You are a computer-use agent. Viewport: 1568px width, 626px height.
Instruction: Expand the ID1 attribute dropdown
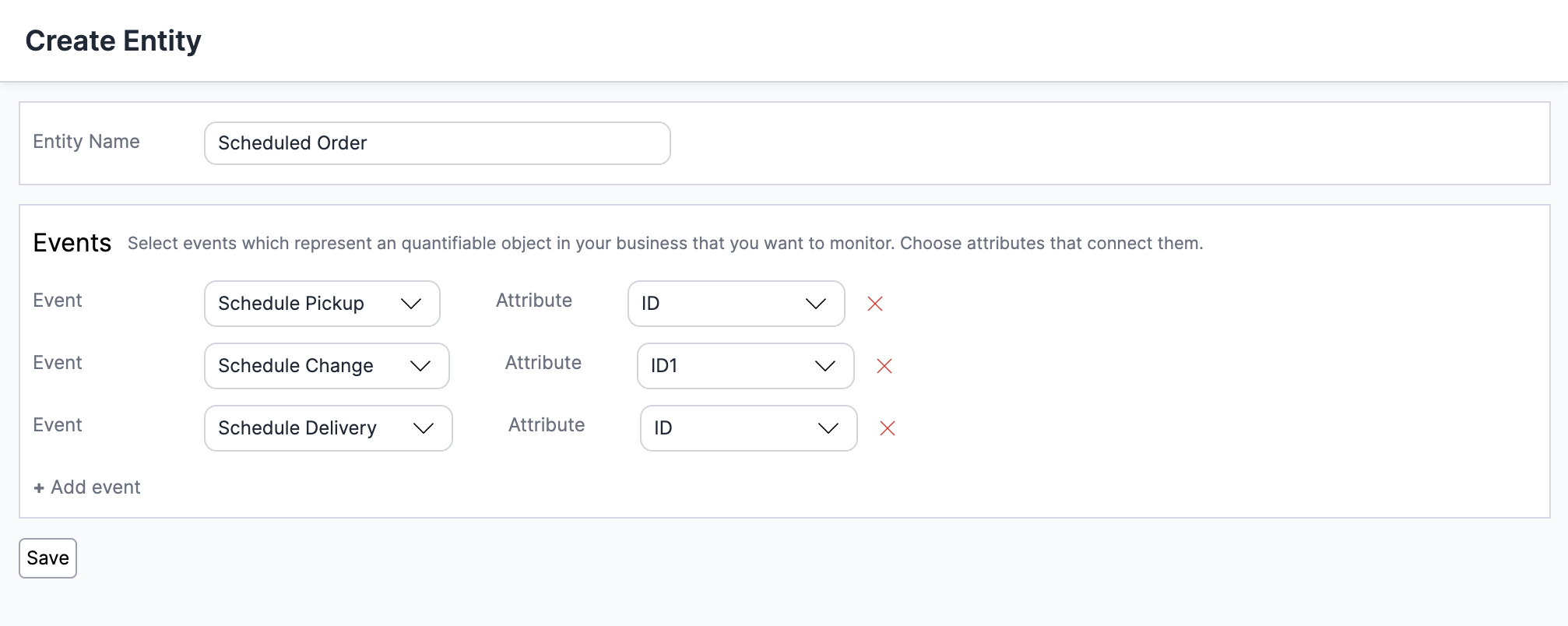745,366
